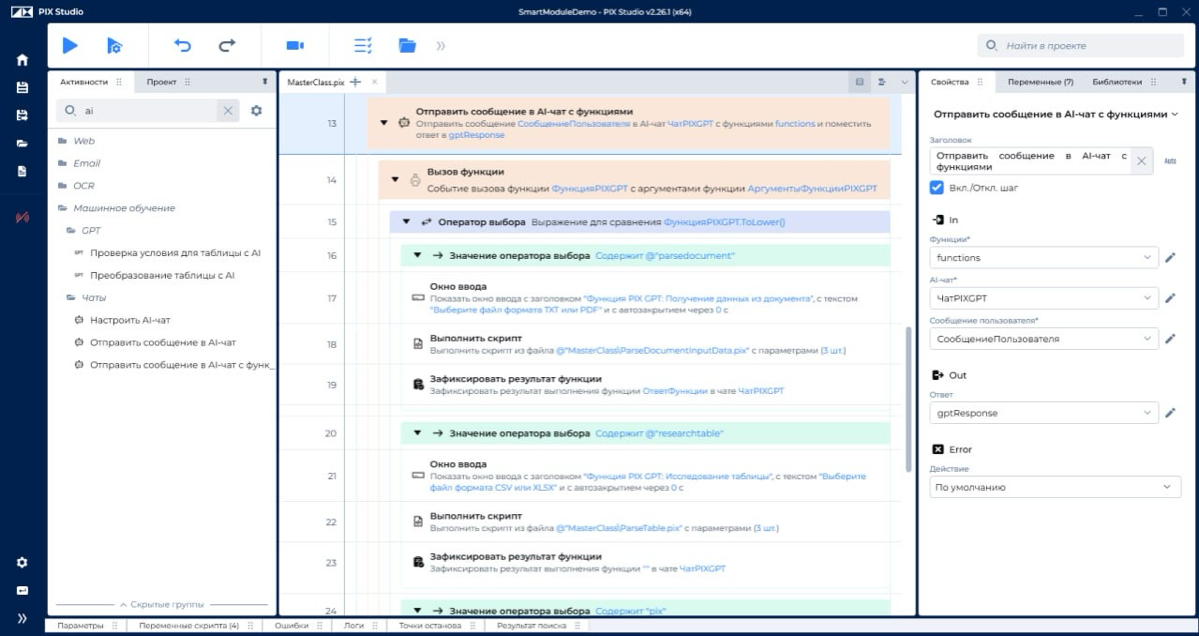
Task: Edit Сообщение пользователя with pencil icon
Action: pos(1170,339)
